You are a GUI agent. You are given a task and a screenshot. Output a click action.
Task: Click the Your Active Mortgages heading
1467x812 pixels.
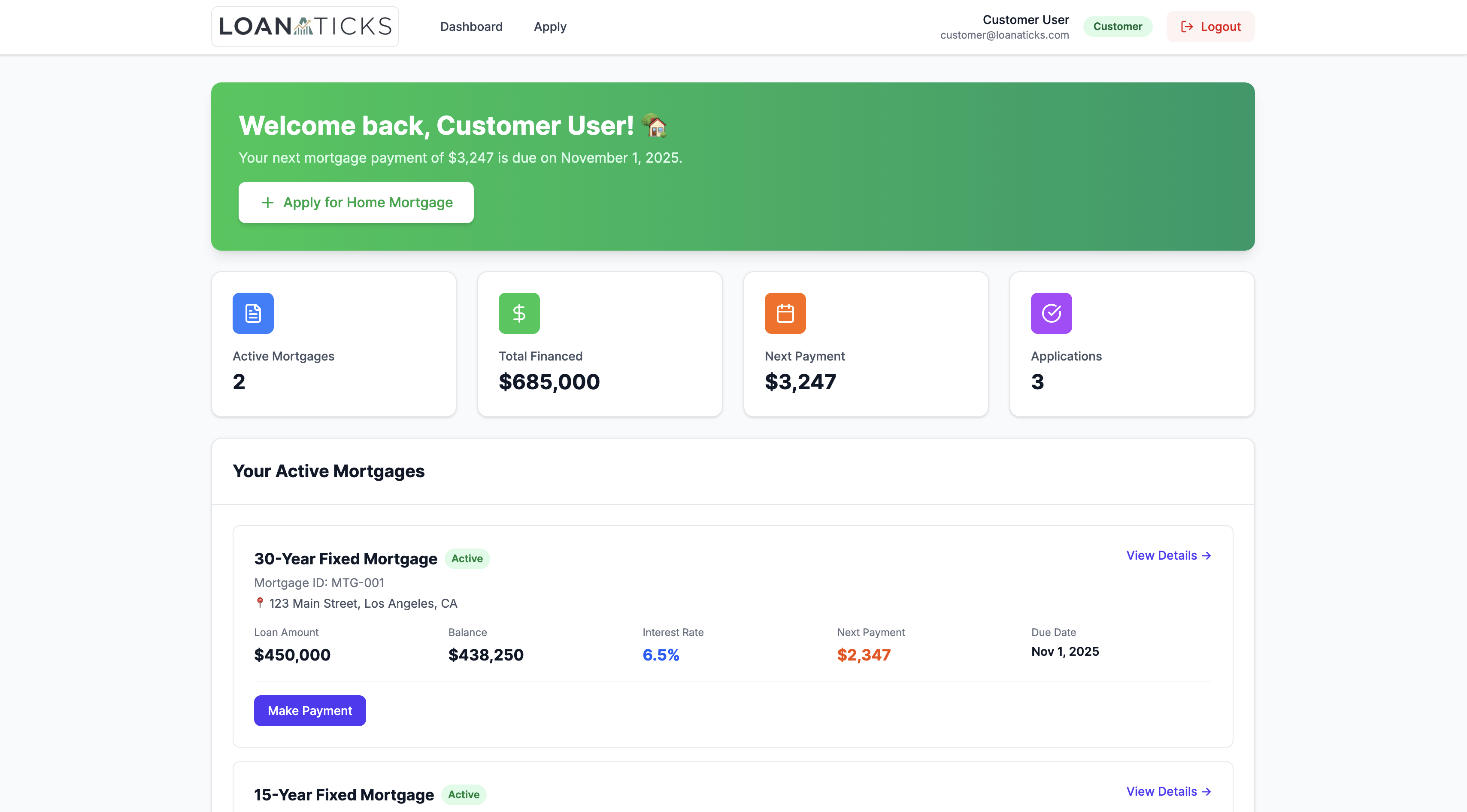click(x=329, y=471)
